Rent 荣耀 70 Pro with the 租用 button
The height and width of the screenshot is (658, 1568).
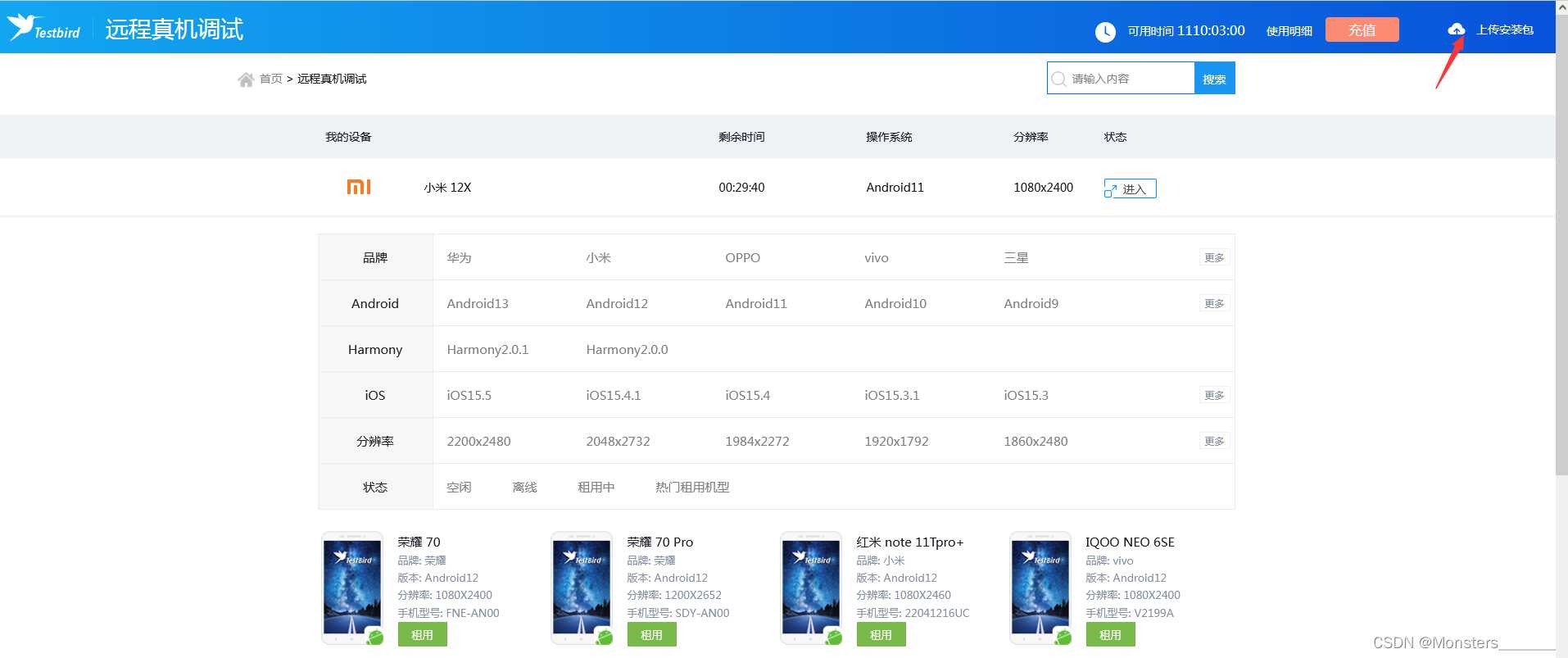coord(651,634)
